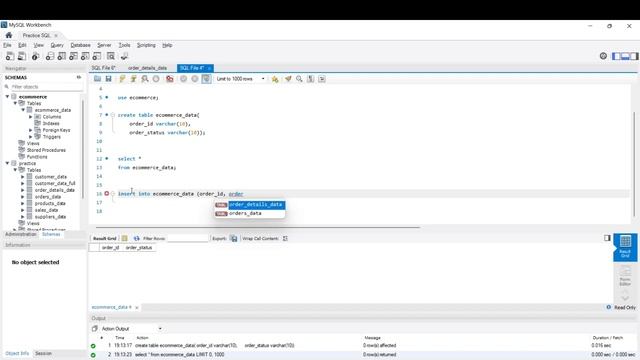Screen dimensions: 640x360
Task: Save snippet star icon
Action: click(275, 79)
